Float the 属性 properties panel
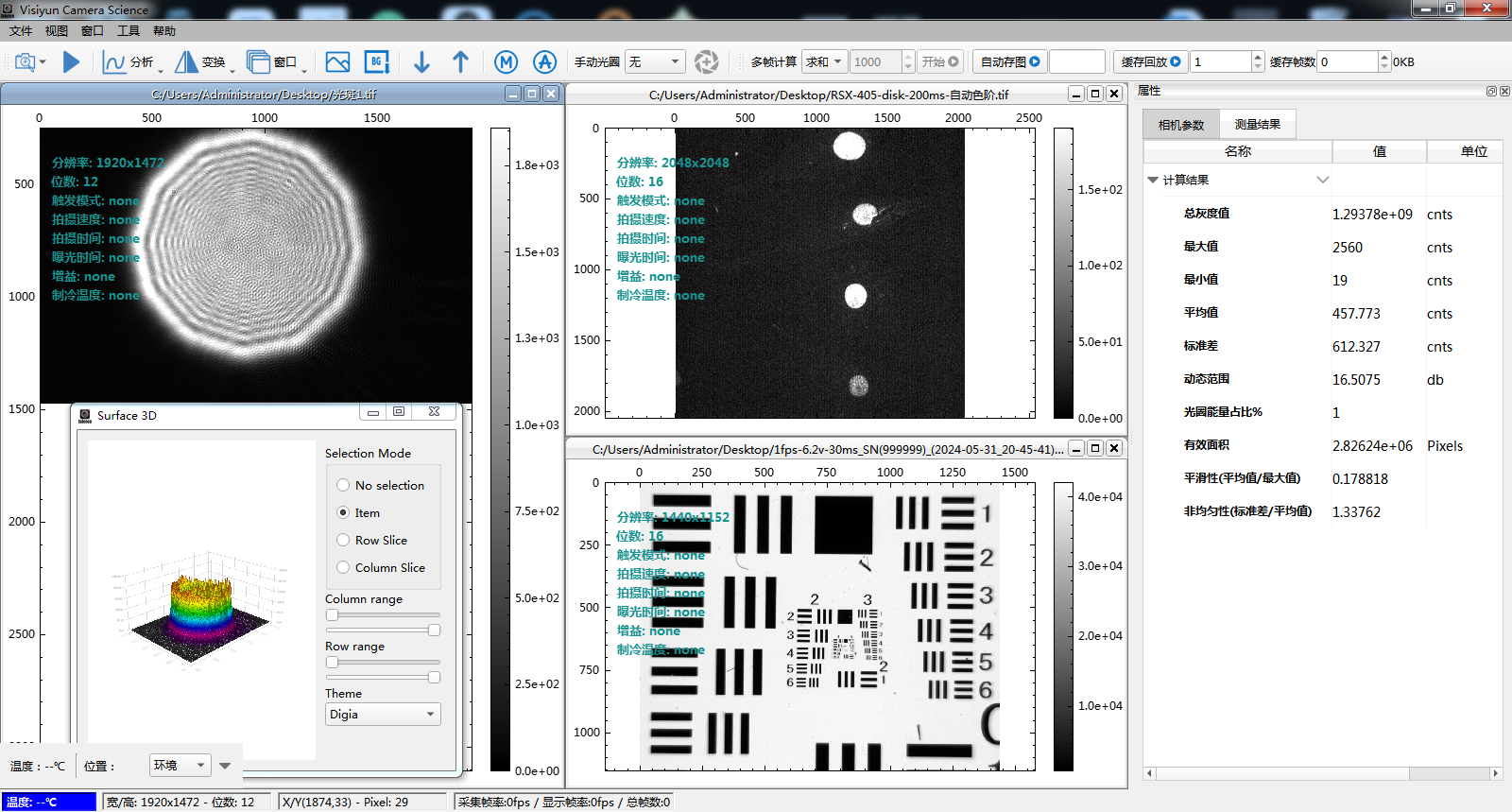Viewport: 1512px width, 812px height. tap(1491, 91)
